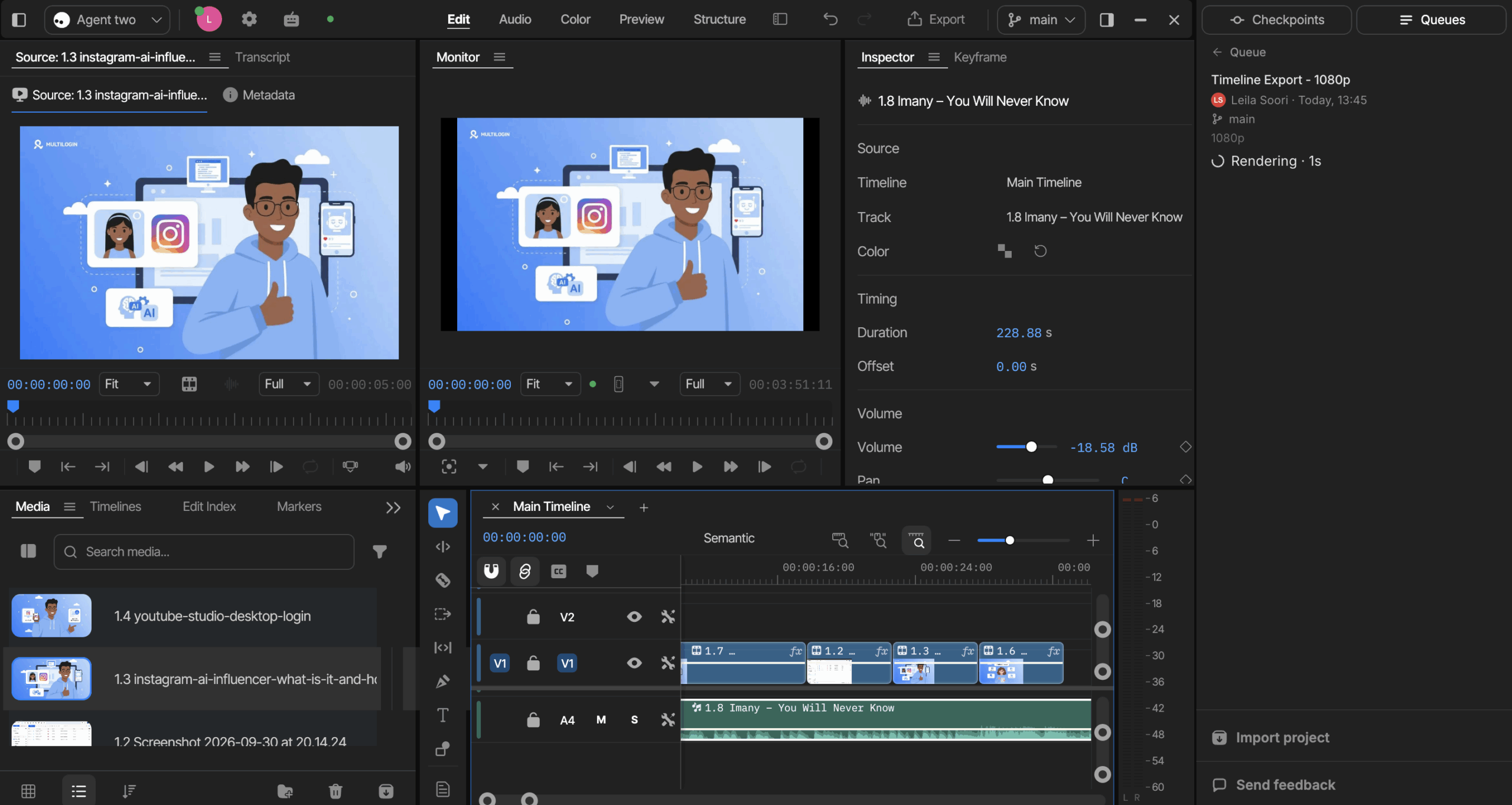The image size is (1512, 805).
Task: Add keyframe for Volume in Inspector
Action: pos(1185,447)
